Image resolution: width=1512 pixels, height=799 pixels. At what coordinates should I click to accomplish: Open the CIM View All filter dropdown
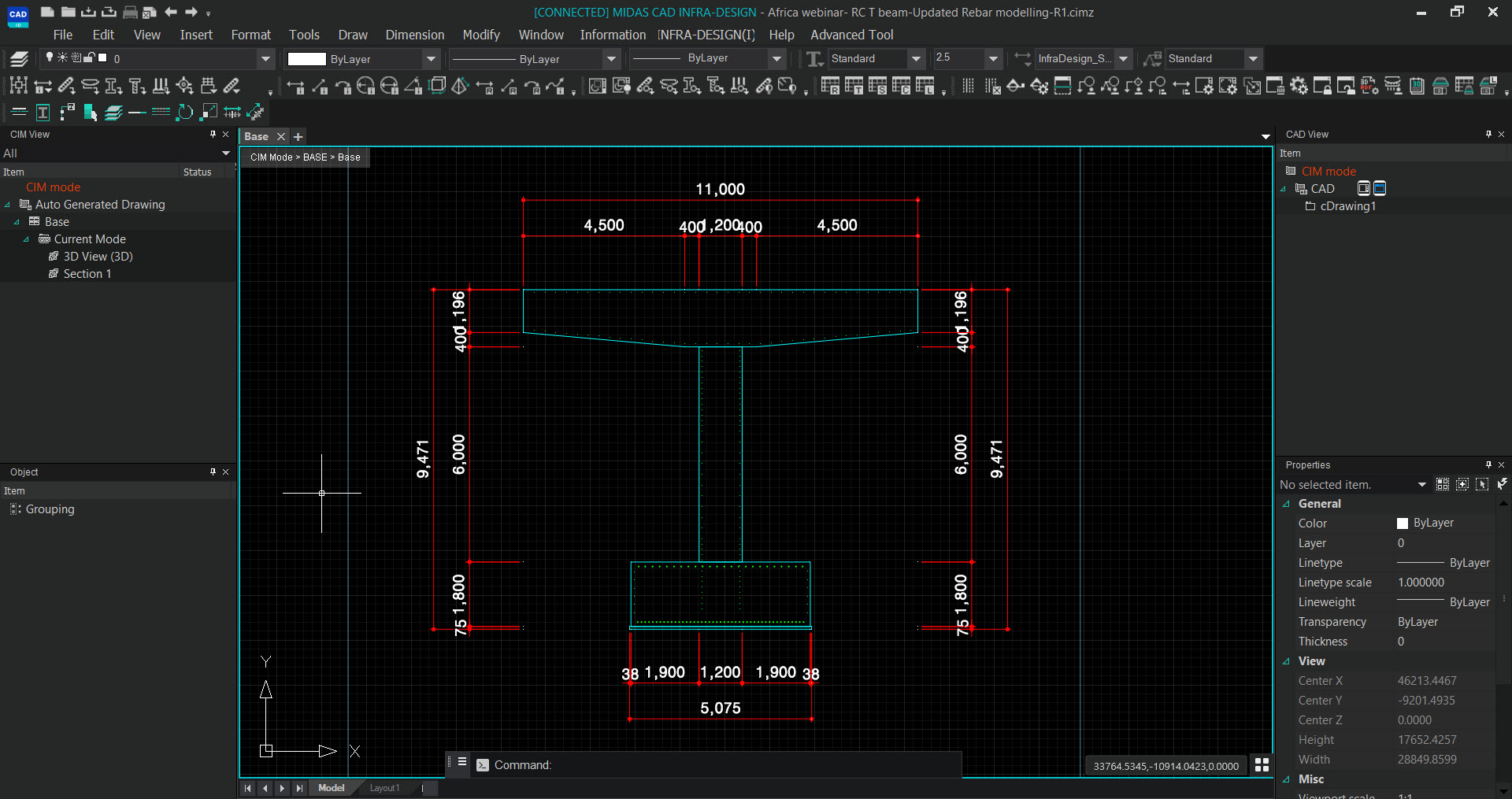pyautogui.click(x=226, y=154)
